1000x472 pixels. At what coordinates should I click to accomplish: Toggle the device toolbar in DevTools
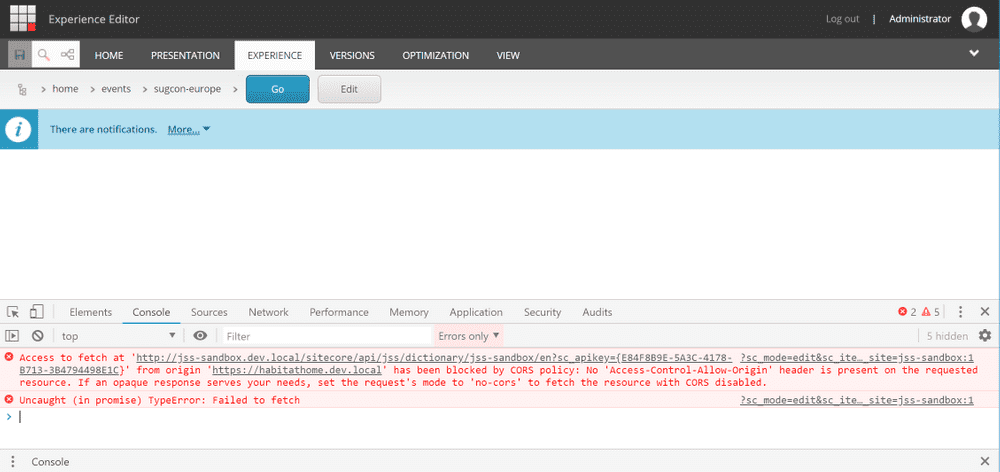coord(36,312)
